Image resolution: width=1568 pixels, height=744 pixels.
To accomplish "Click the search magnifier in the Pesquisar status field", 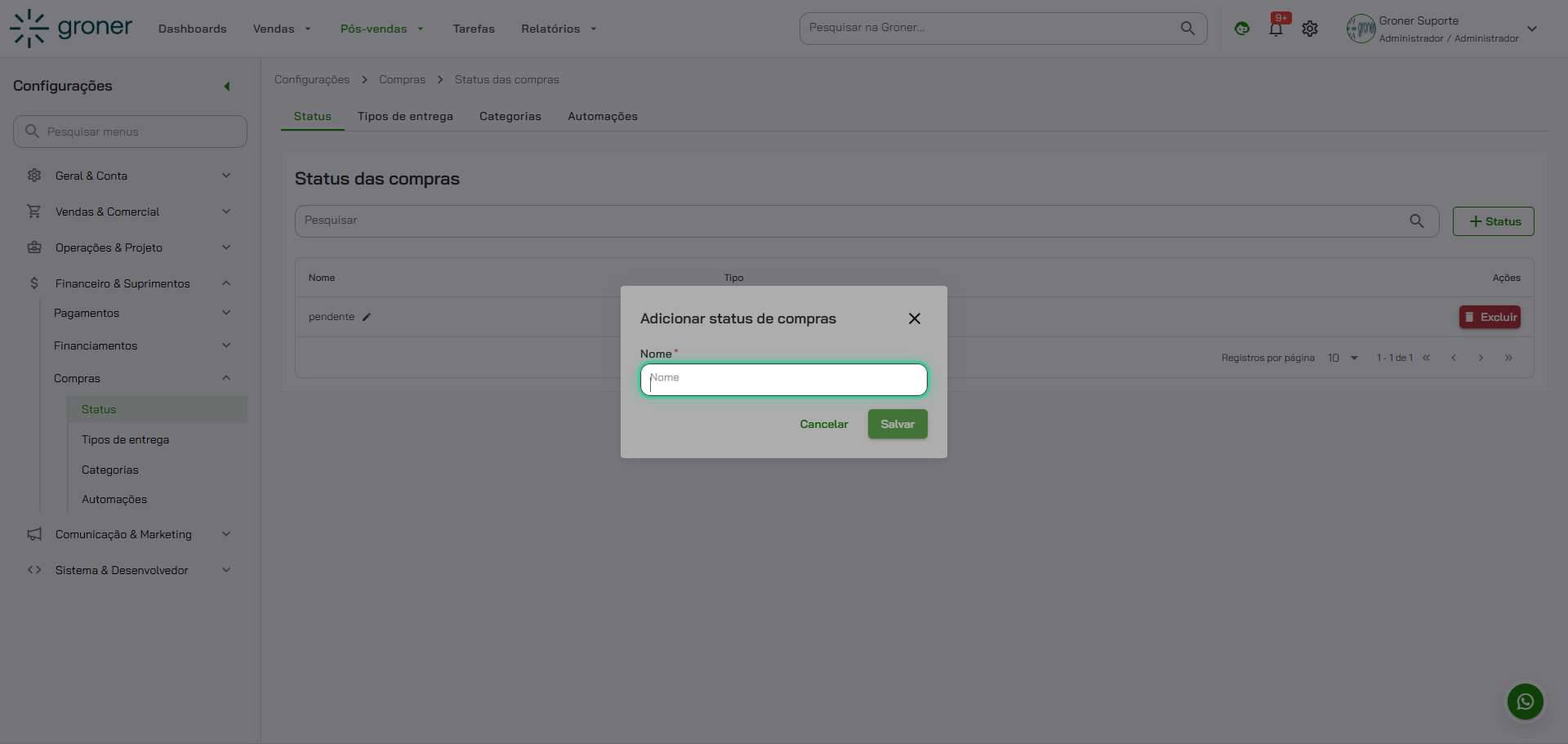I will 1417,221.
